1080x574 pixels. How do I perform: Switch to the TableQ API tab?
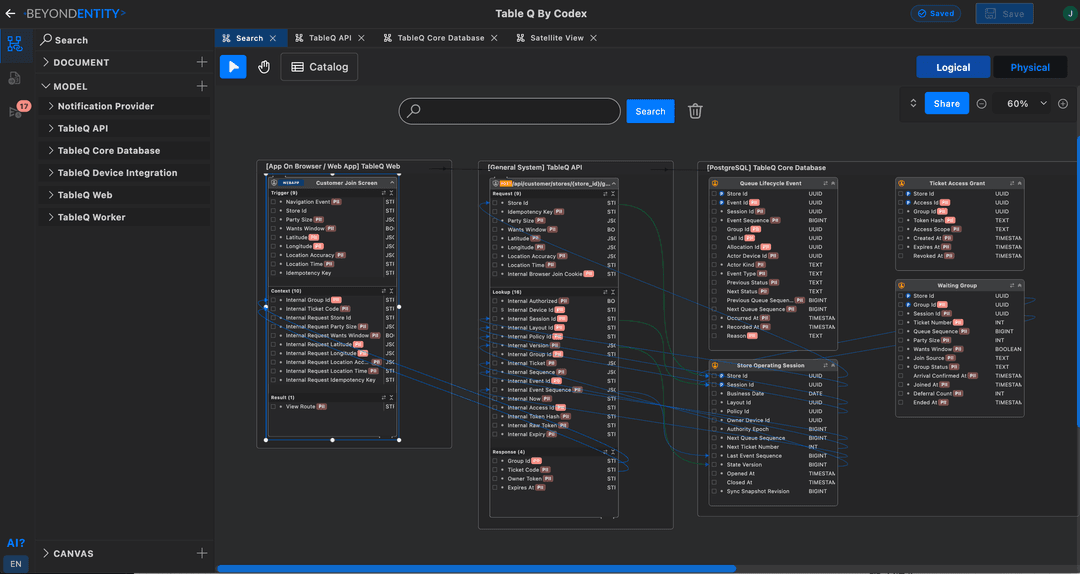(330, 38)
